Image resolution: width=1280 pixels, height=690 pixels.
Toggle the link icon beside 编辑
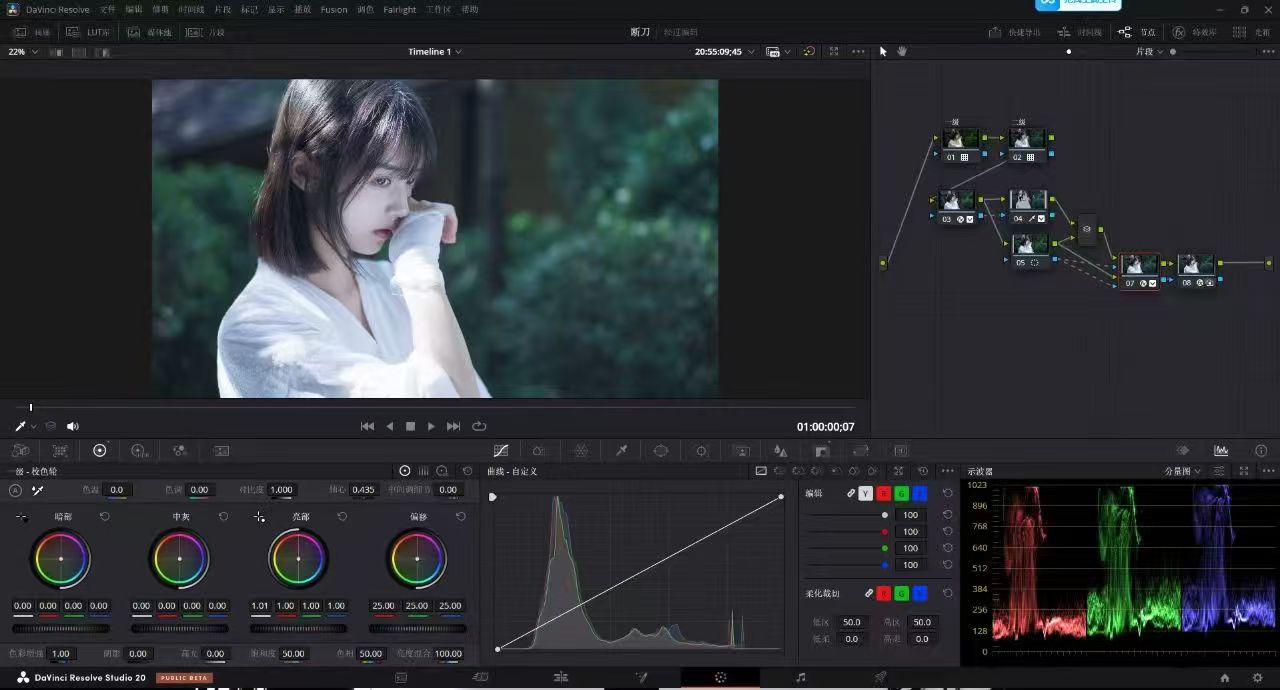pyautogui.click(x=851, y=493)
